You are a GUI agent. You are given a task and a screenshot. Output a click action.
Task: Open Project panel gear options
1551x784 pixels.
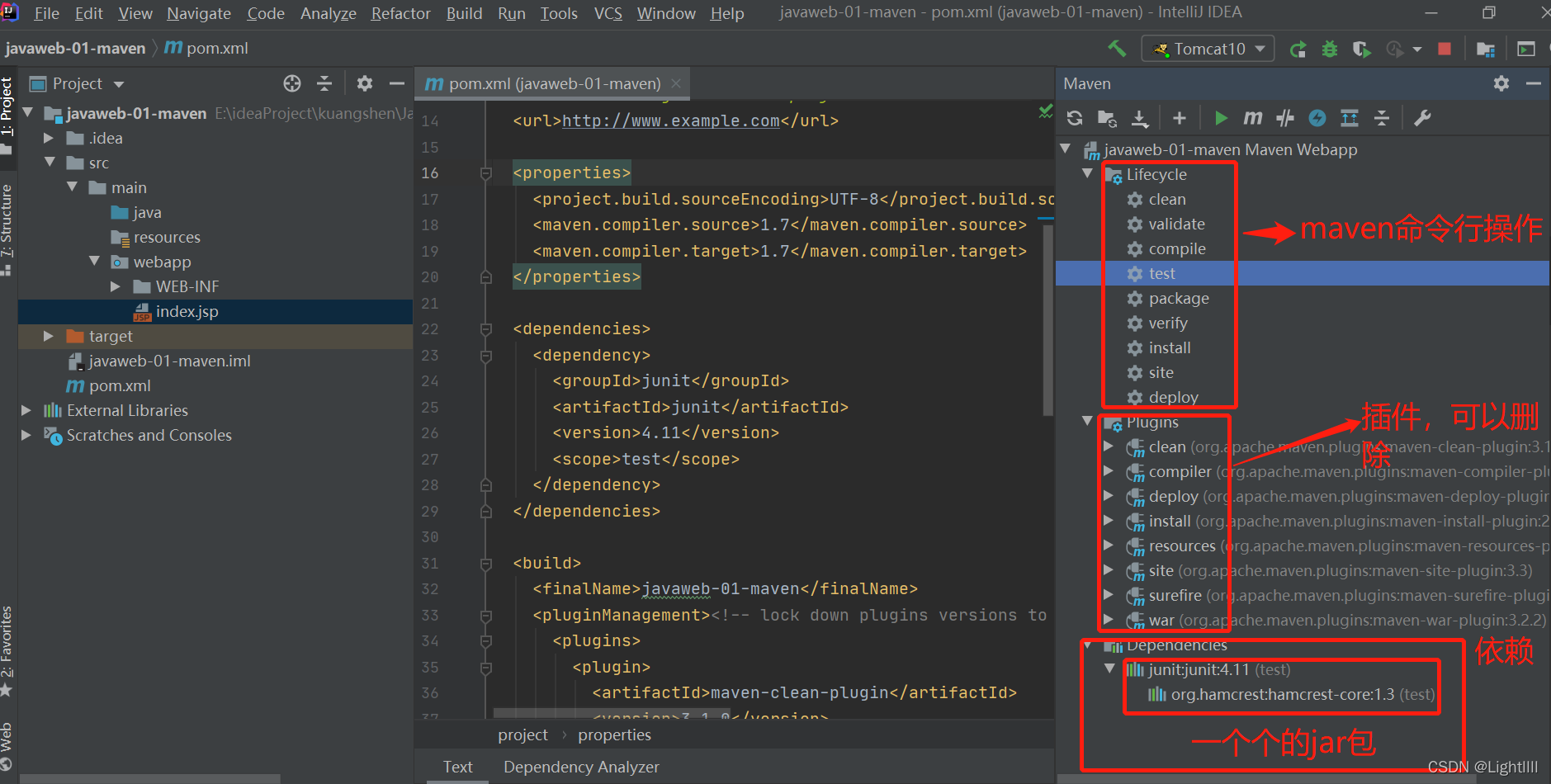pos(365,83)
